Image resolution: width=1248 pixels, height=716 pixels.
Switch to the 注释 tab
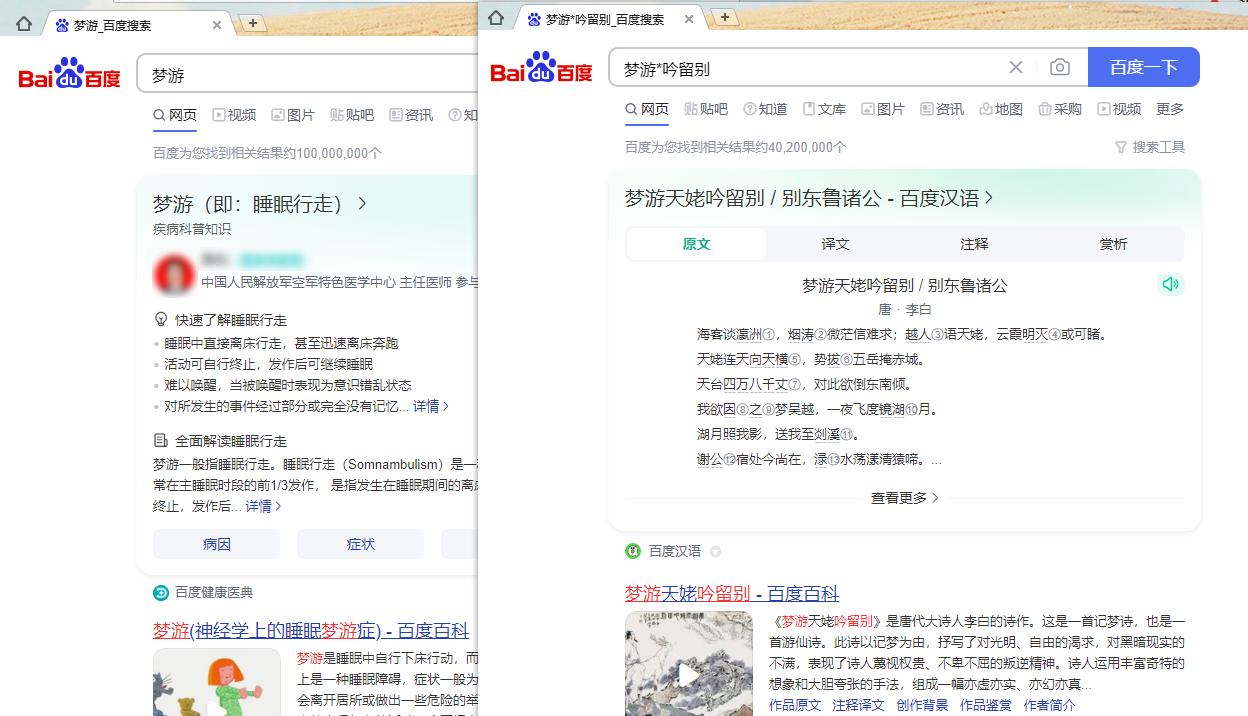(973, 243)
